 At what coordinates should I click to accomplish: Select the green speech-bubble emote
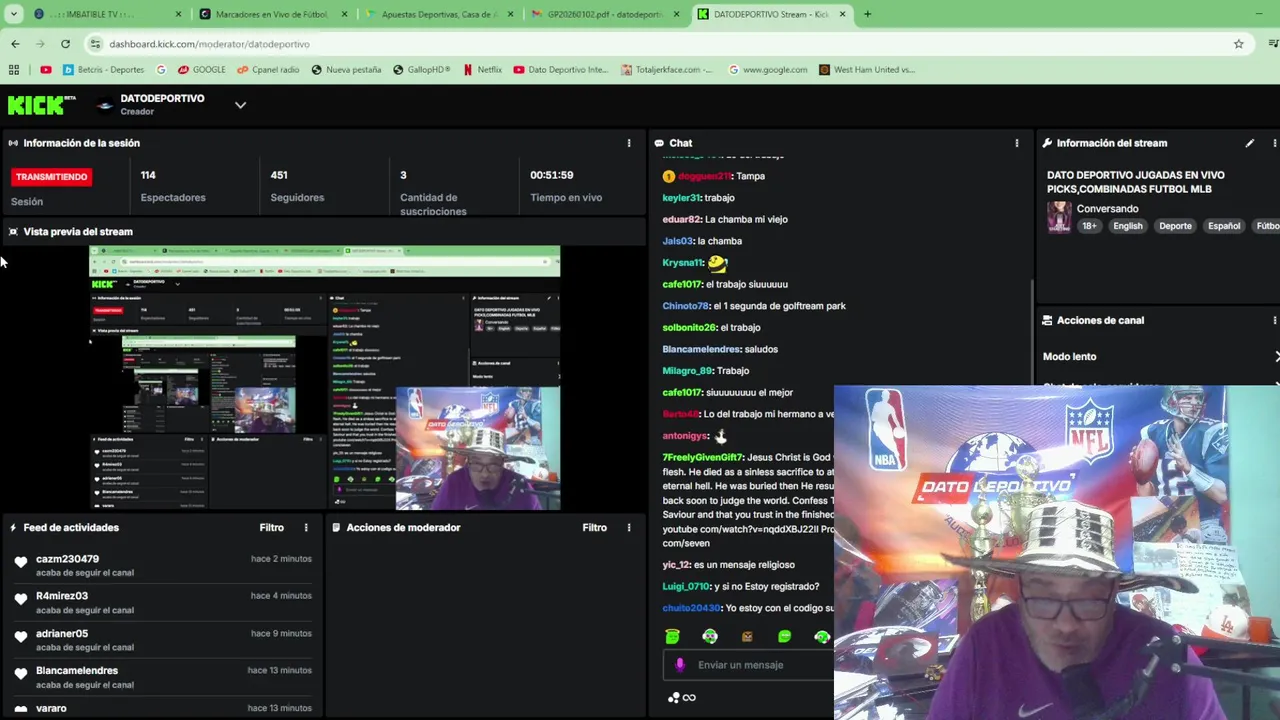(x=784, y=636)
